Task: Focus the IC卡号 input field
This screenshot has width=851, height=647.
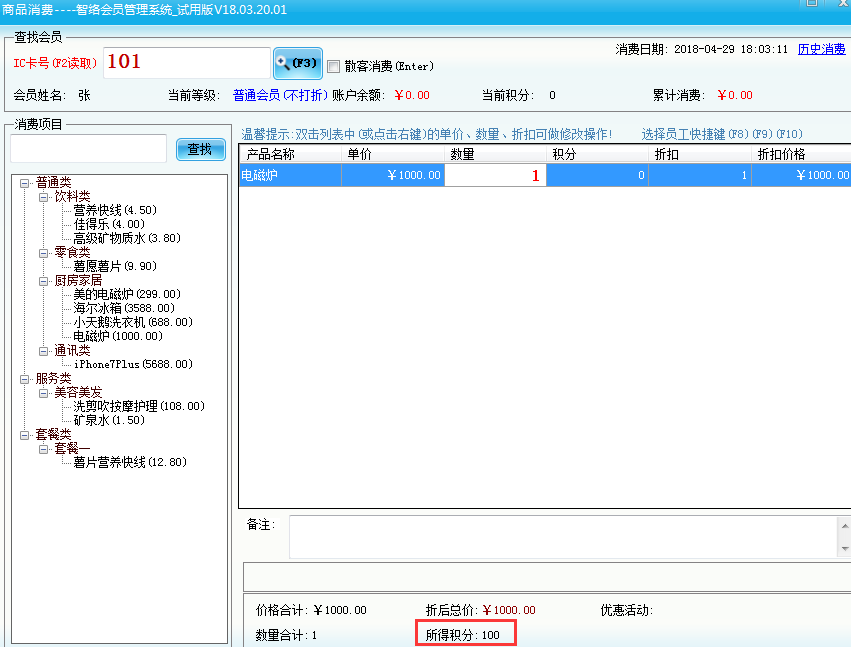Action: pyautogui.click(x=187, y=63)
